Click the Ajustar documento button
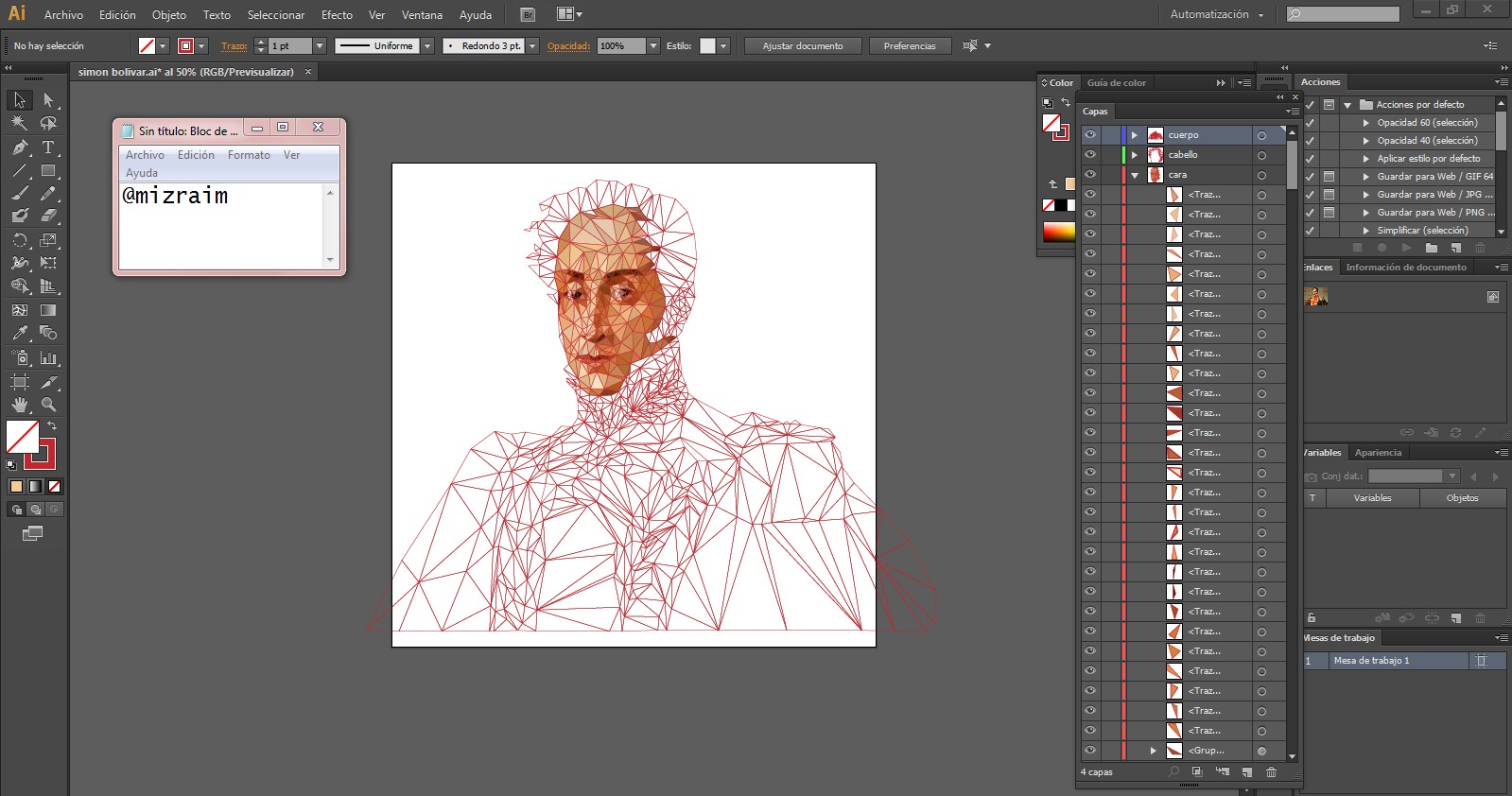 pyautogui.click(x=803, y=45)
